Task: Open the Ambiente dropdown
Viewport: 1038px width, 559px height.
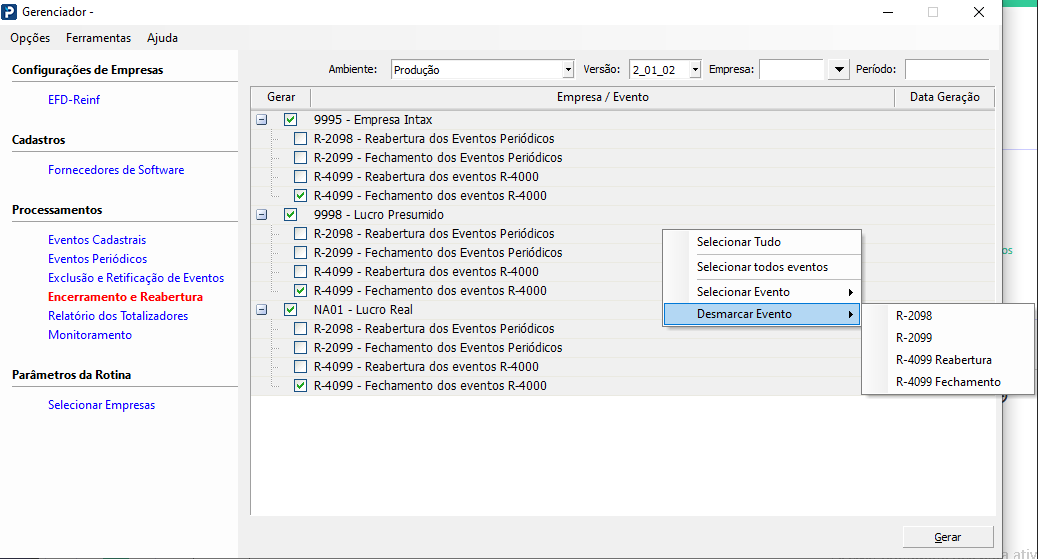Action: pyautogui.click(x=568, y=70)
